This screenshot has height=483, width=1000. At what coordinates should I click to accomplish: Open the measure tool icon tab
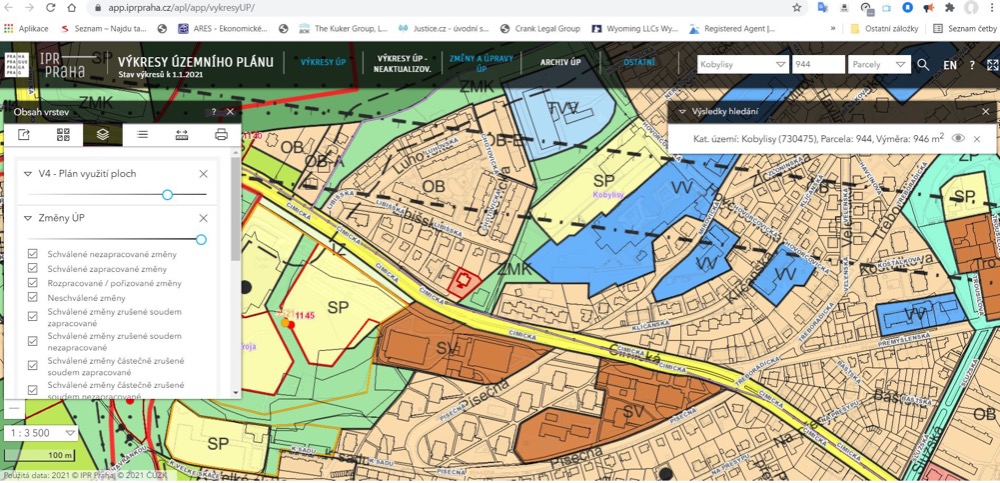click(x=182, y=135)
